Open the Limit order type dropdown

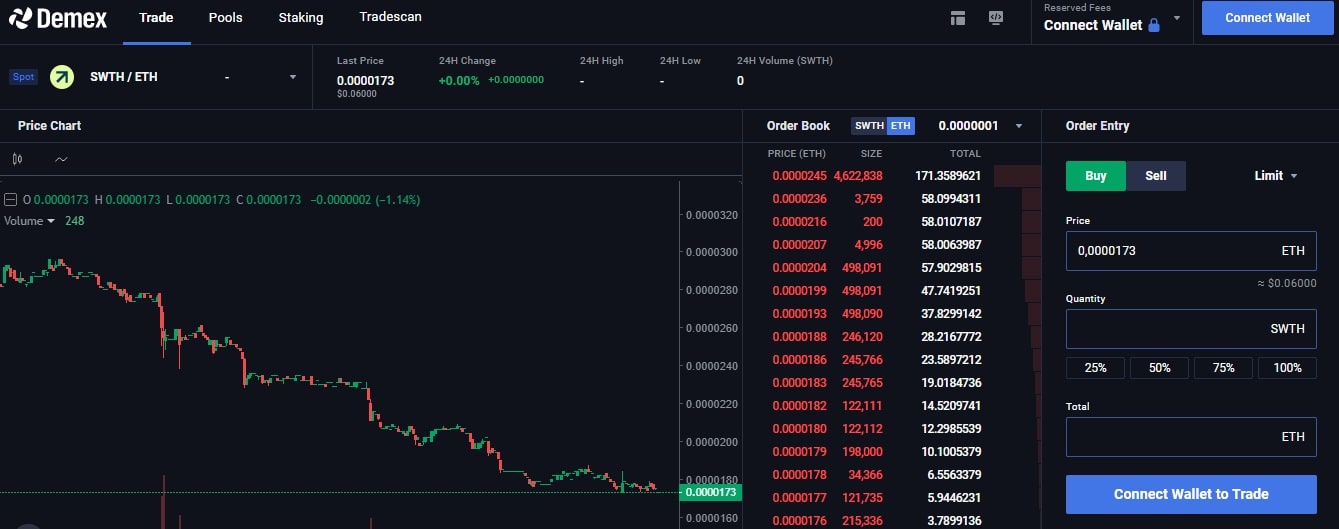pos(1276,176)
